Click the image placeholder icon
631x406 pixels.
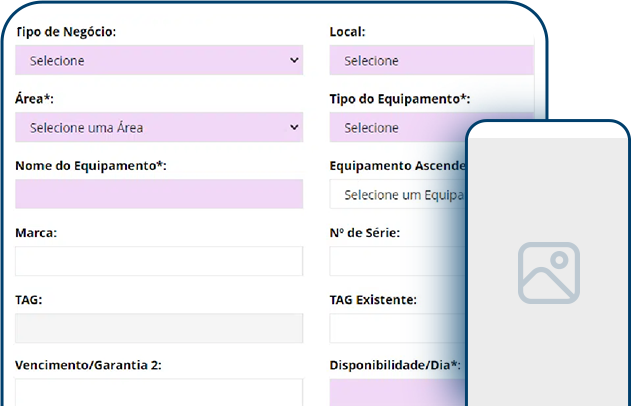click(548, 272)
